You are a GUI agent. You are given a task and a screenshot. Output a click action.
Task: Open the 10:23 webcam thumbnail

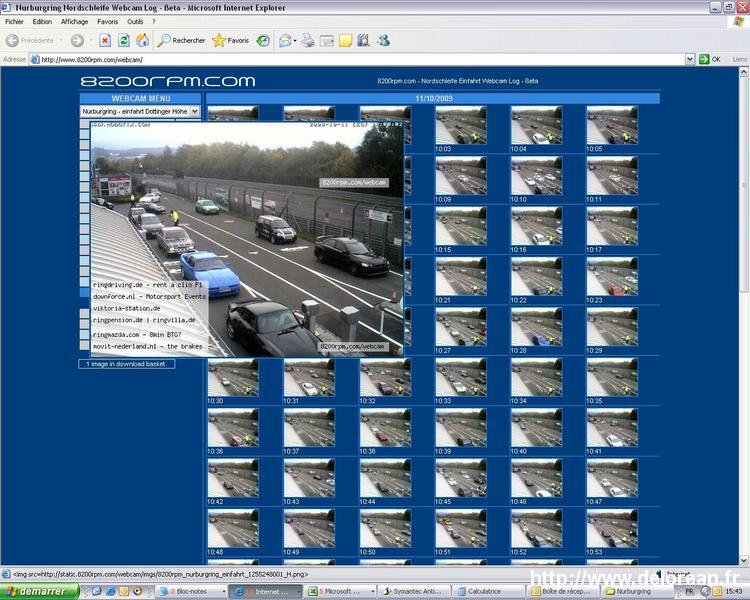tap(612, 277)
